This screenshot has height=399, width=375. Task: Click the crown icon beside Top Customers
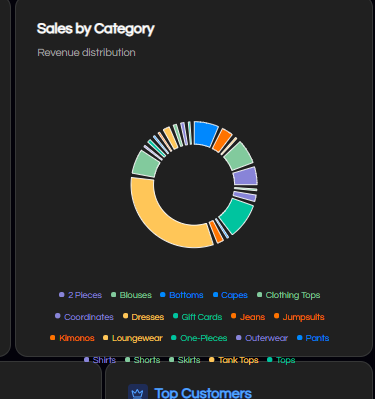point(138,393)
